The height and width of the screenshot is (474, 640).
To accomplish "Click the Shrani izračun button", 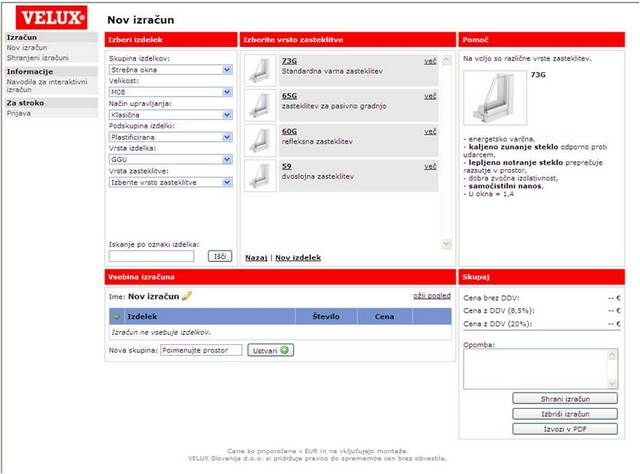I will pos(563,399).
